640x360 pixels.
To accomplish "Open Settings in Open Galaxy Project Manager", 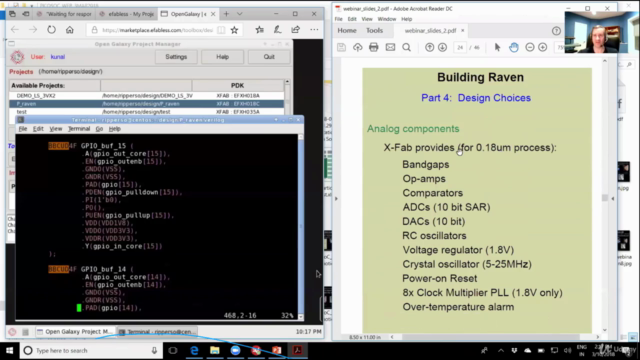I will click(176, 57).
